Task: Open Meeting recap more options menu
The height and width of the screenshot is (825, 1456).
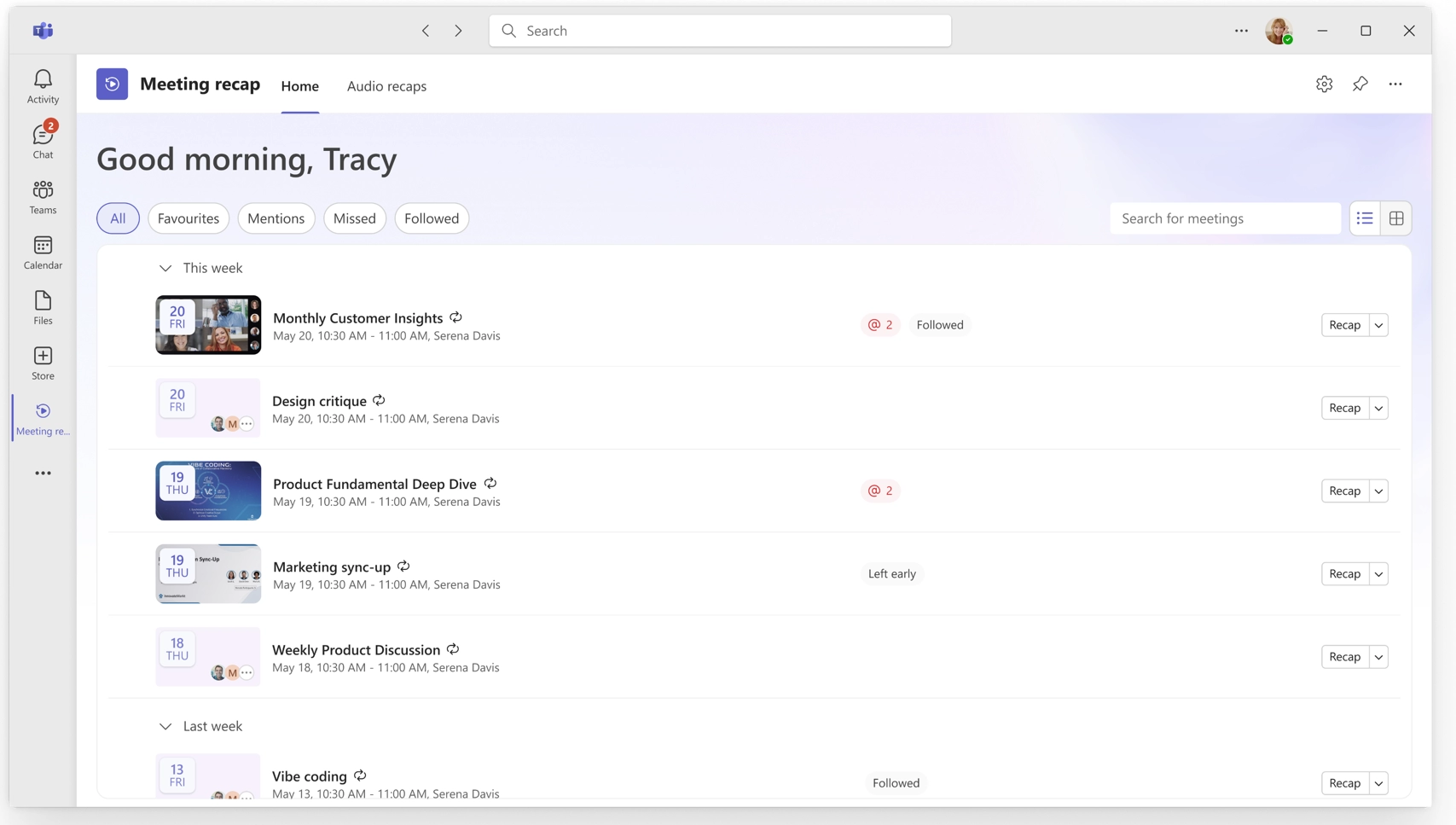Action: 1395,84
